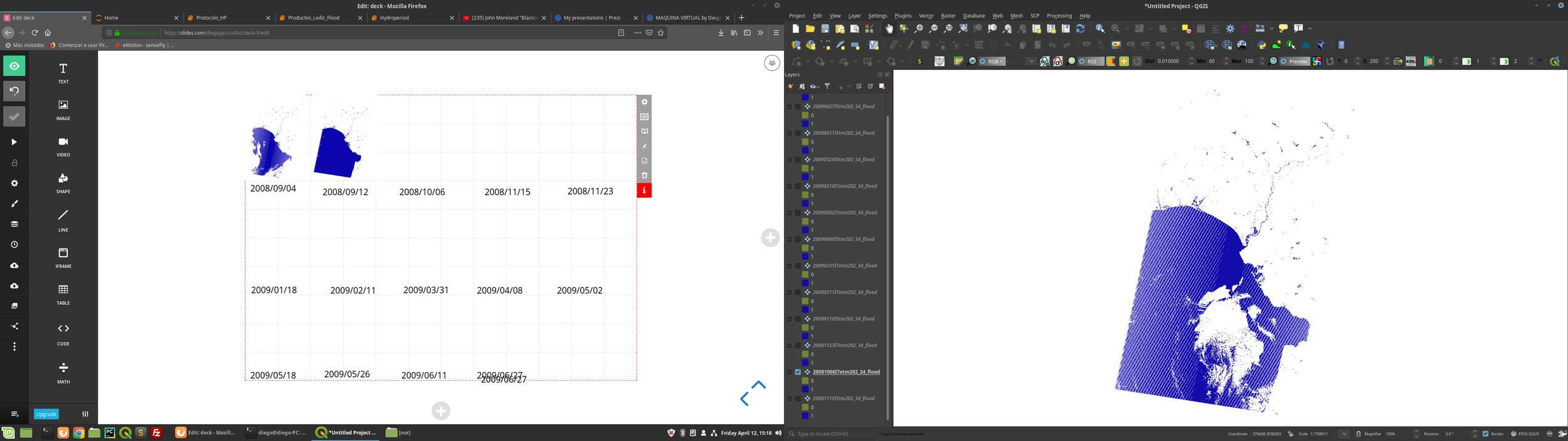Insert an Iframe in Slides editor
1568x441 pixels.
pyautogui.click(x=63, y=257)
